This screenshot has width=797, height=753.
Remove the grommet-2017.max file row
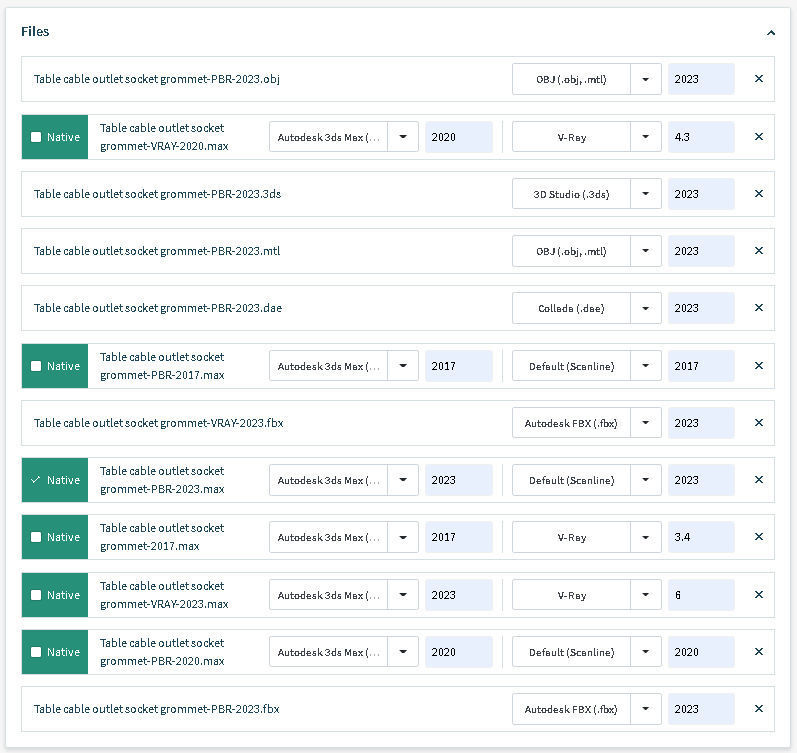(x=758, y=537)
